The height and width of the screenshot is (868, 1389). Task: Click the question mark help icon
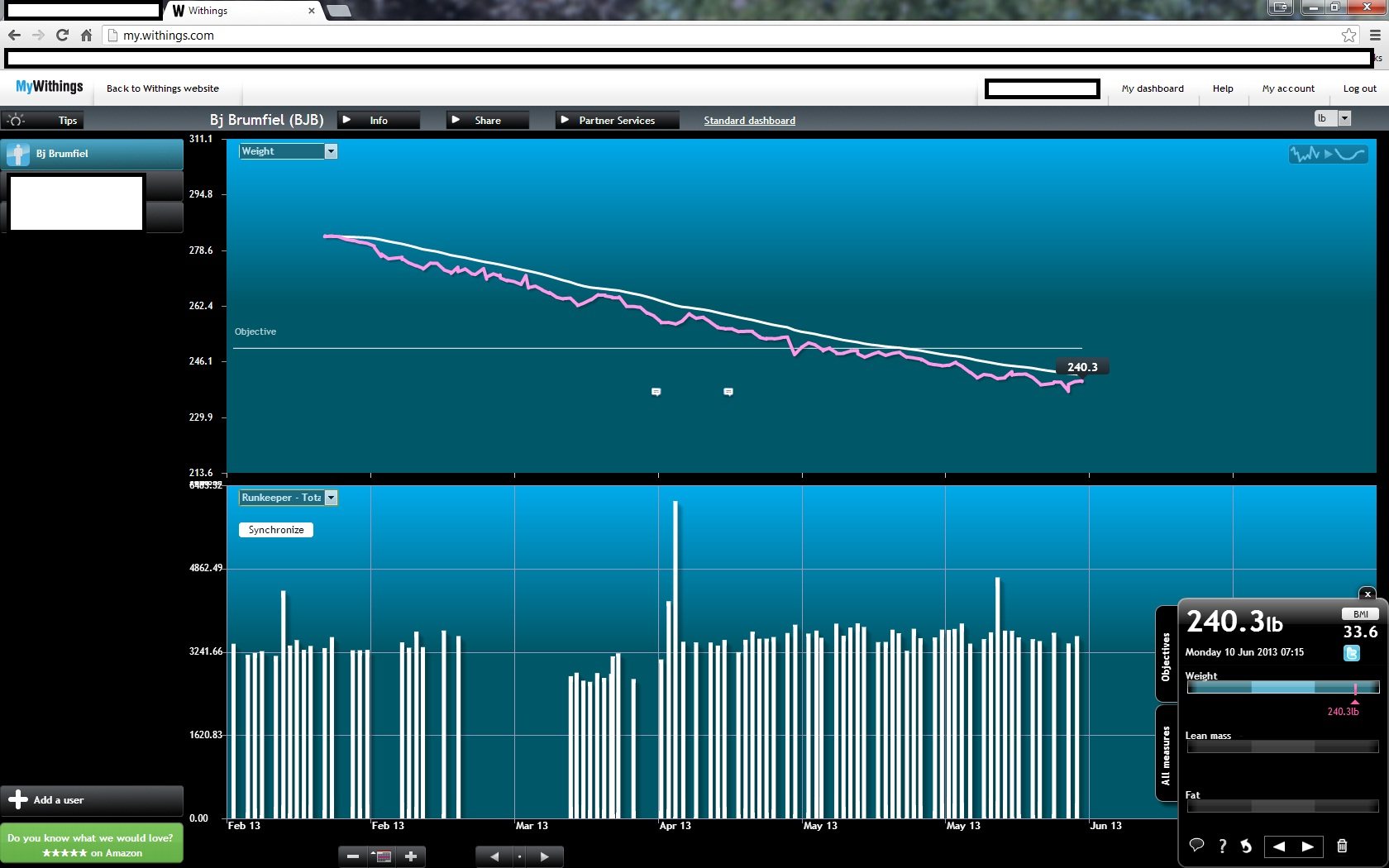(1222, 846)
